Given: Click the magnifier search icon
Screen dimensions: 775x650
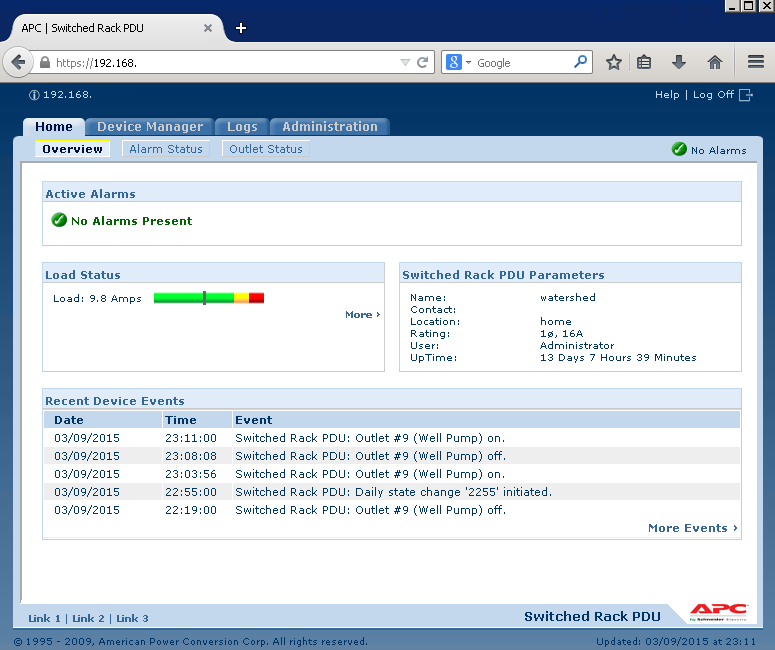Looking at the screenshot, I should pyautogui.click(x=580, y=62).
